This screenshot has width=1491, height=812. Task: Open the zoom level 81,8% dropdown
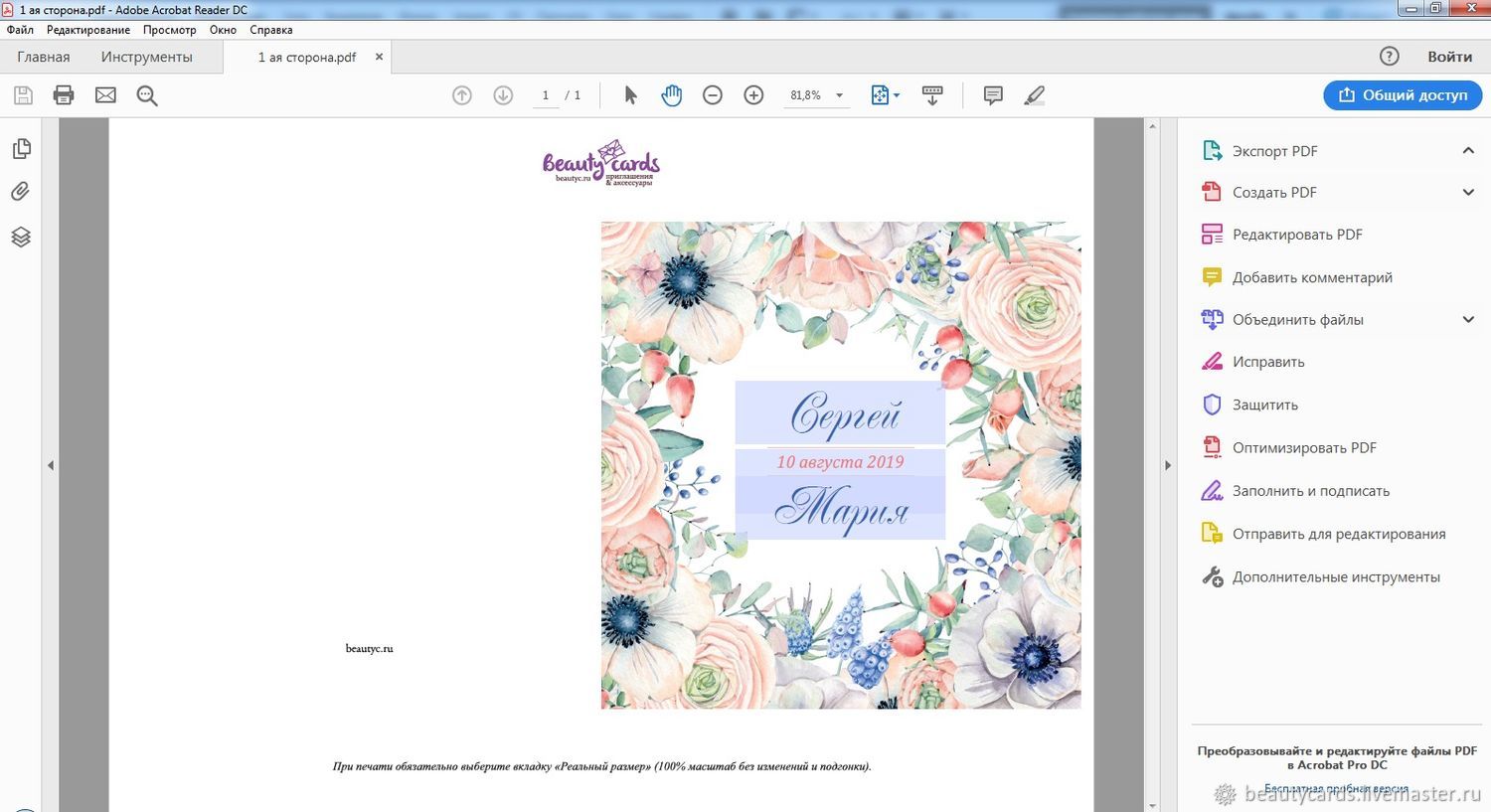click(839, 95)
